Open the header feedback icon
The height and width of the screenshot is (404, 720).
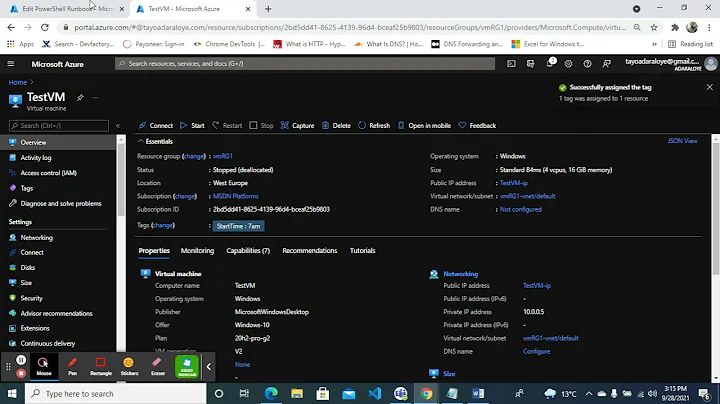(607, 64)
